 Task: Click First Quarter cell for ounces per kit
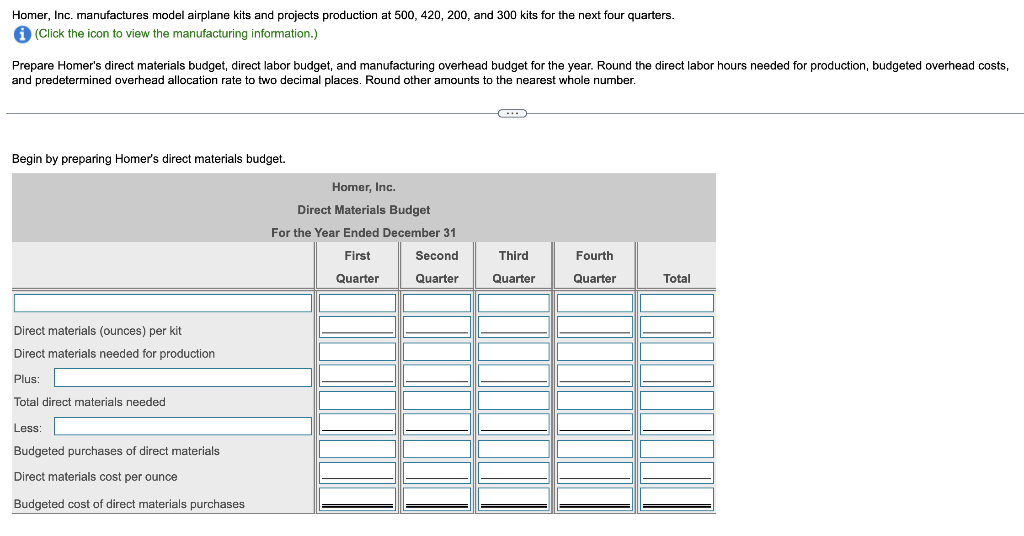click(357, 327)
